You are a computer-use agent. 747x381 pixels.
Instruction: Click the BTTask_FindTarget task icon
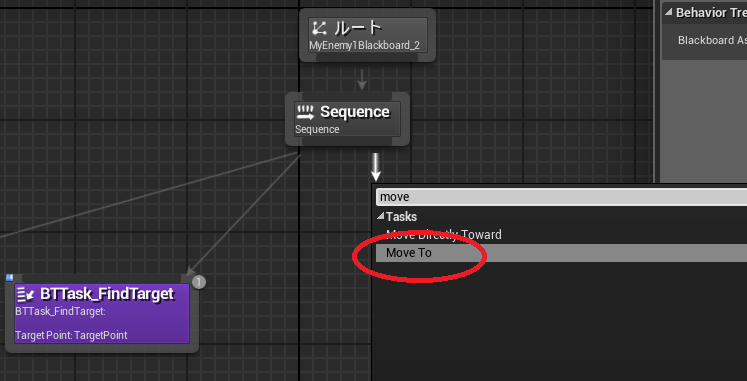pyautogui.click(x=25, y=295)
